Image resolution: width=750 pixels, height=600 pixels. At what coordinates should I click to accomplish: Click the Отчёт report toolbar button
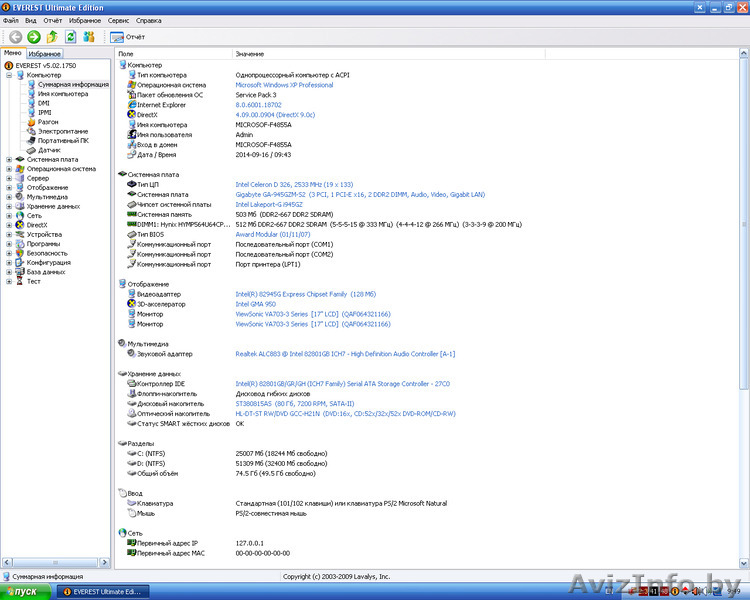click(x=128, y=37)
